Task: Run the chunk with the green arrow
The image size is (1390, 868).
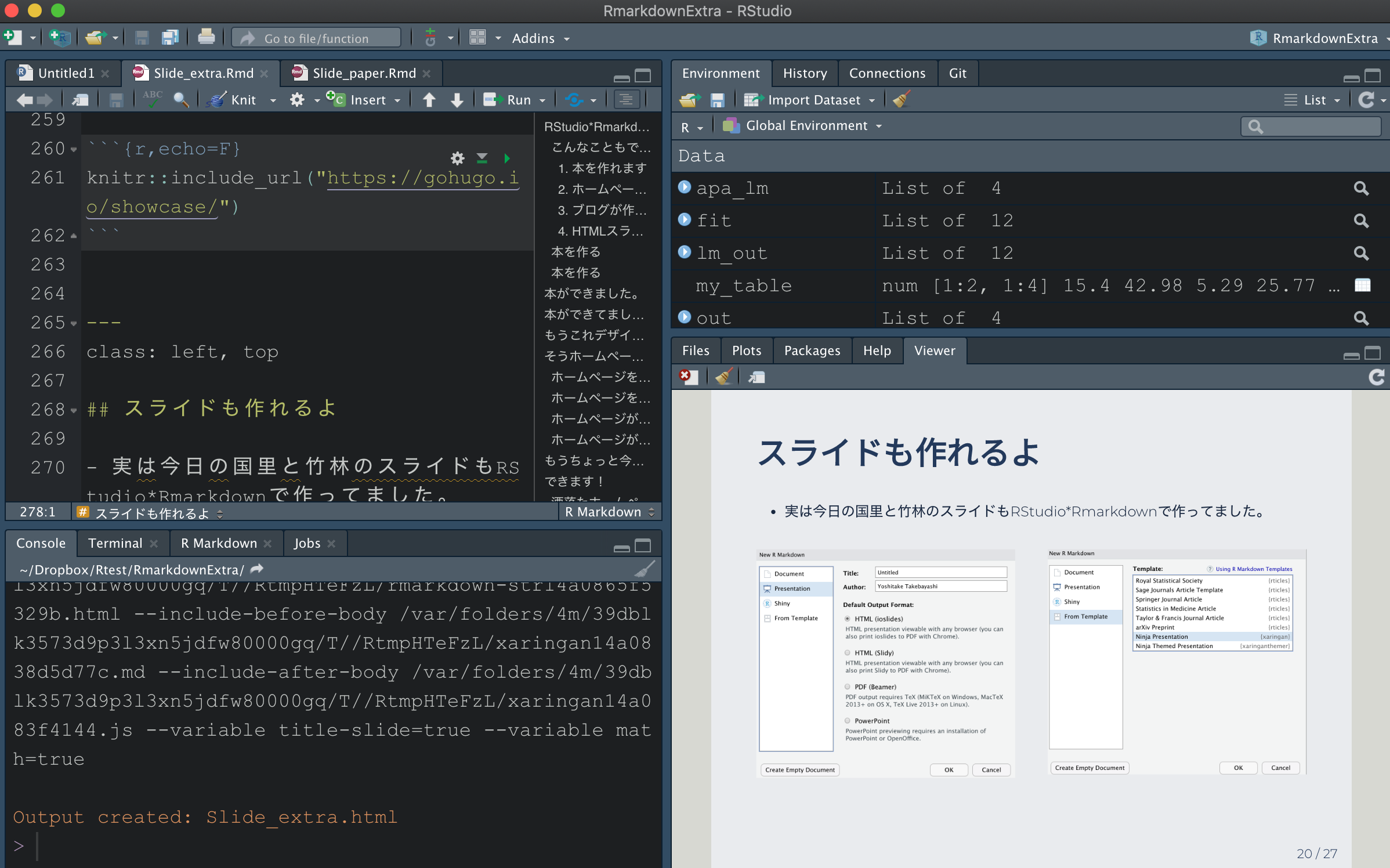Action: [x=507, y=158]
